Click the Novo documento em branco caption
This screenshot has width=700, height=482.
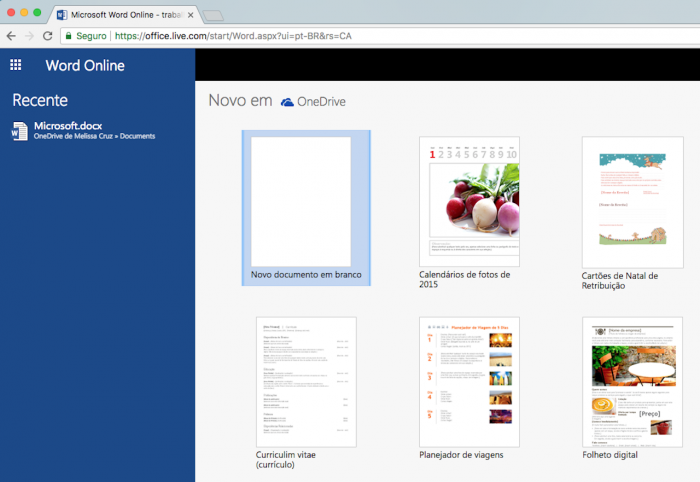306,275
